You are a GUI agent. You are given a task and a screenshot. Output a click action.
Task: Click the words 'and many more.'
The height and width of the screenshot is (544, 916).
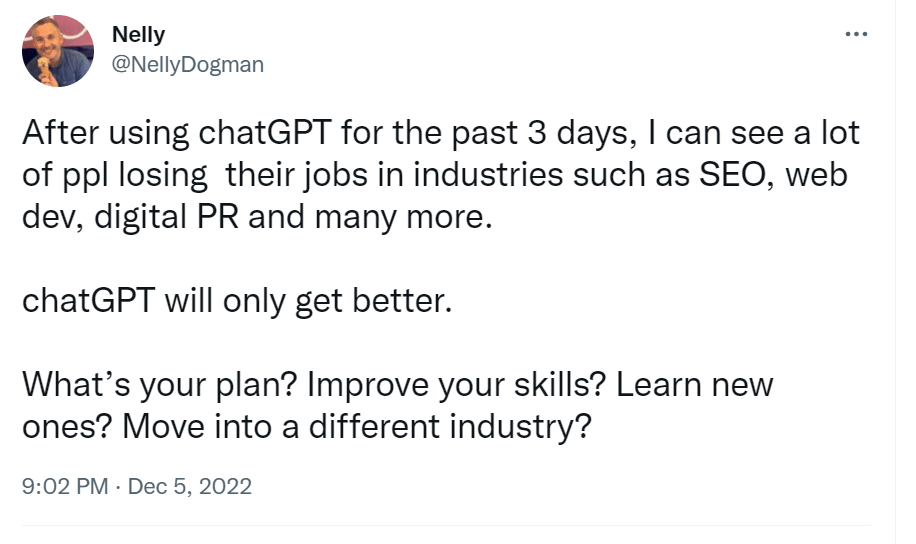point(370,217)
